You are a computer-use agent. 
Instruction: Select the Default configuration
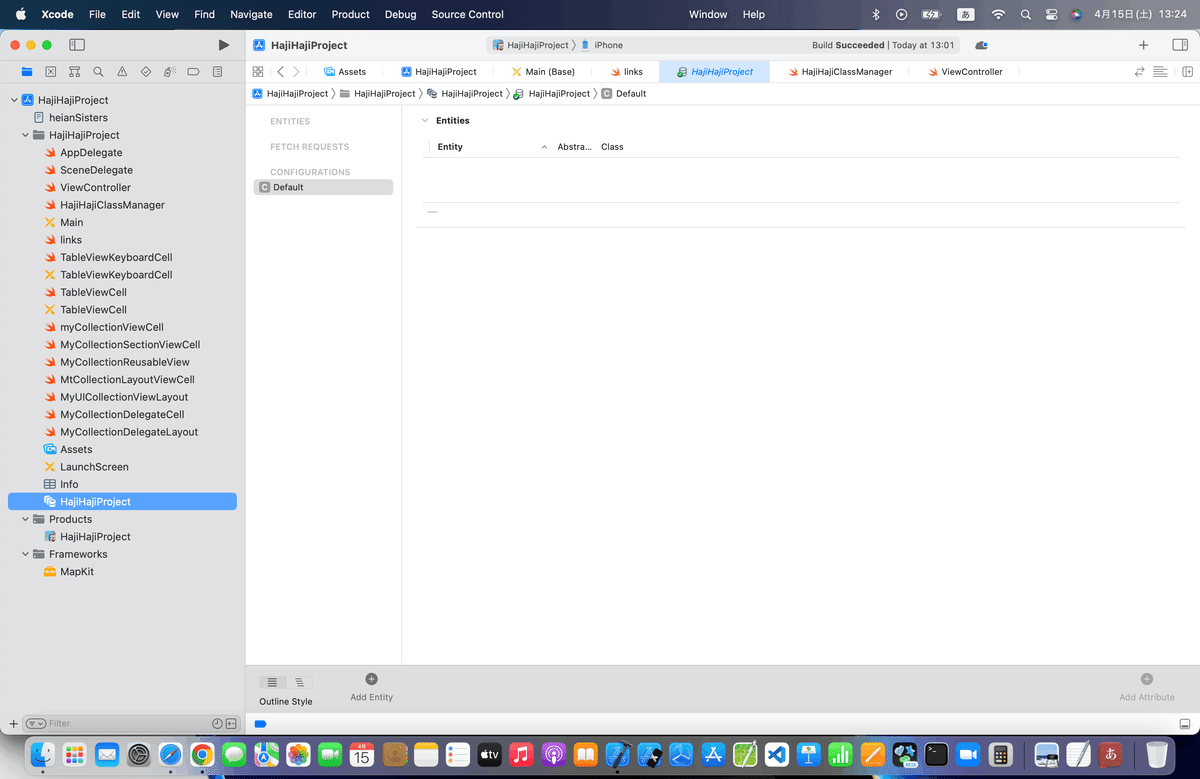(x=323, y=187)
